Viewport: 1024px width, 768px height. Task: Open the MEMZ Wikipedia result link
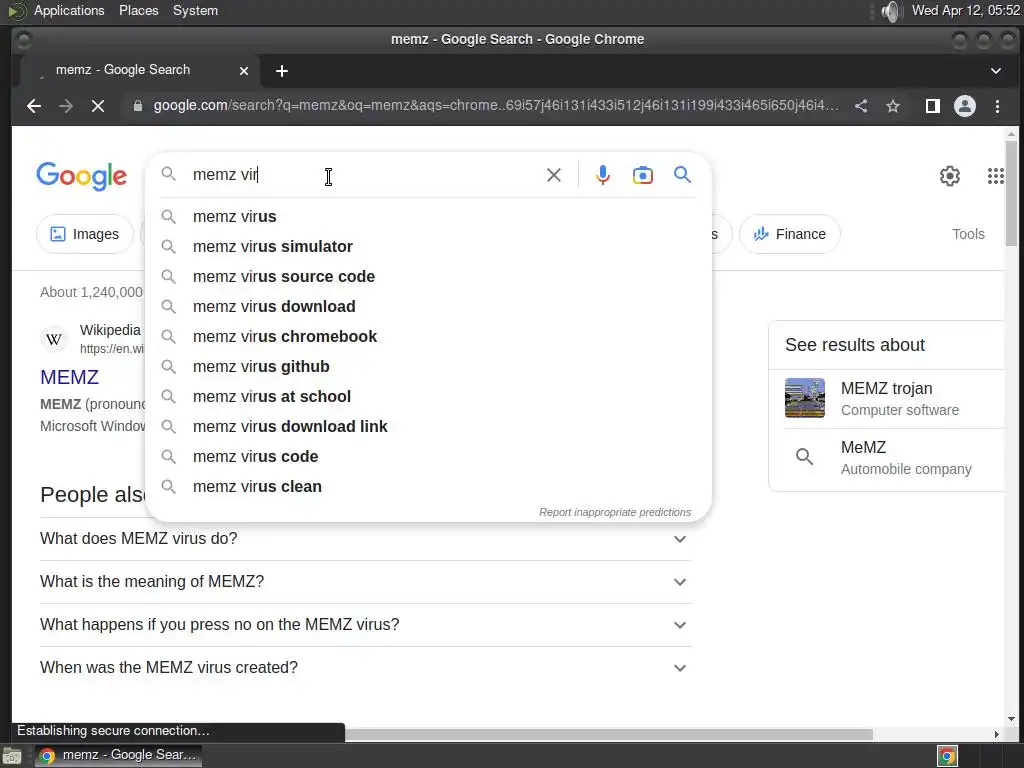pyautogui.click(x=69, y=377)
